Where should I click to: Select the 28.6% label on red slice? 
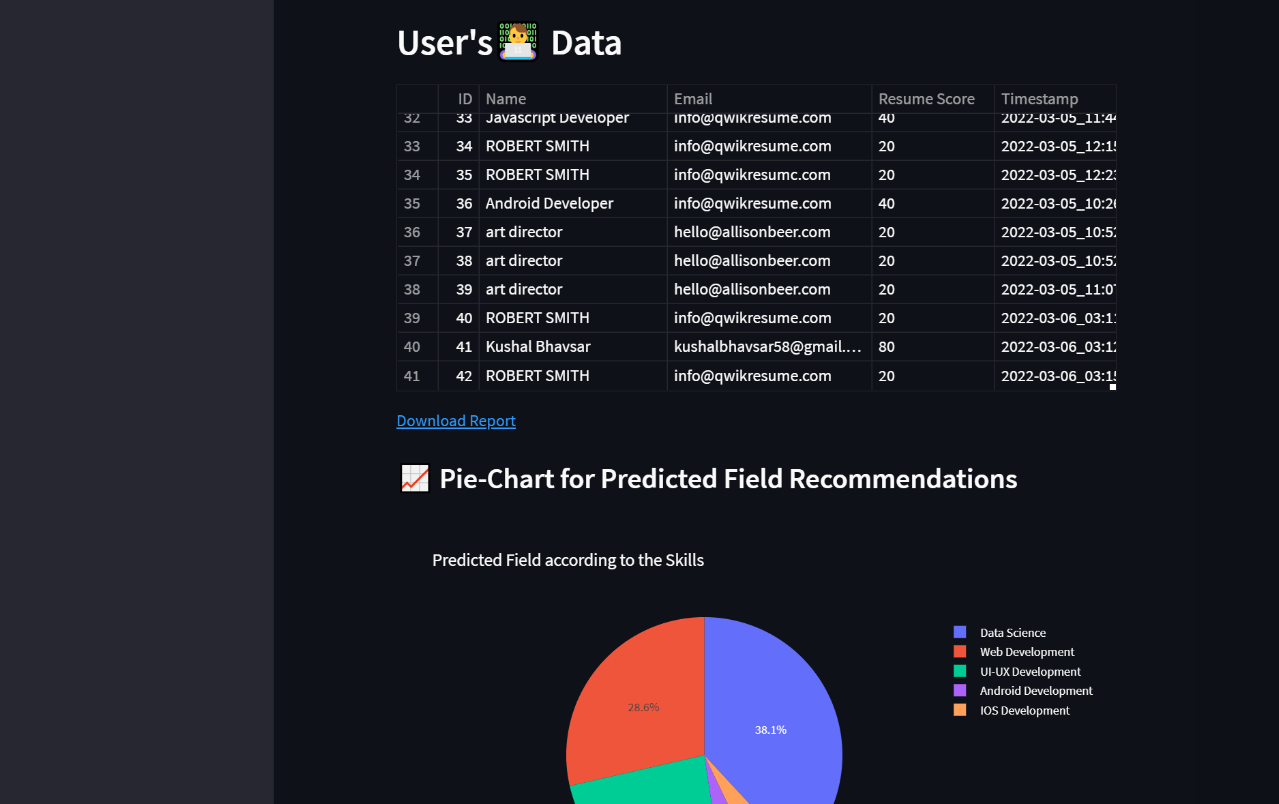click(644, 706)
